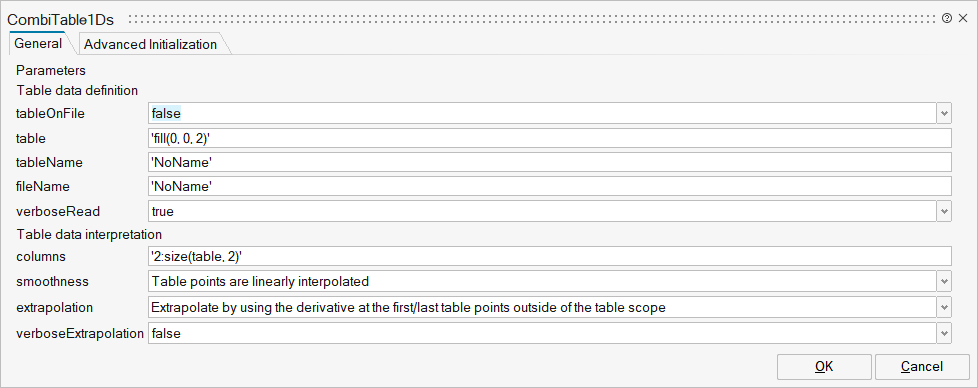The height and width of the screenshot is (388, 978).
Task: Switch to the Advanced Initialization tab
Action: tap(150, 44)
